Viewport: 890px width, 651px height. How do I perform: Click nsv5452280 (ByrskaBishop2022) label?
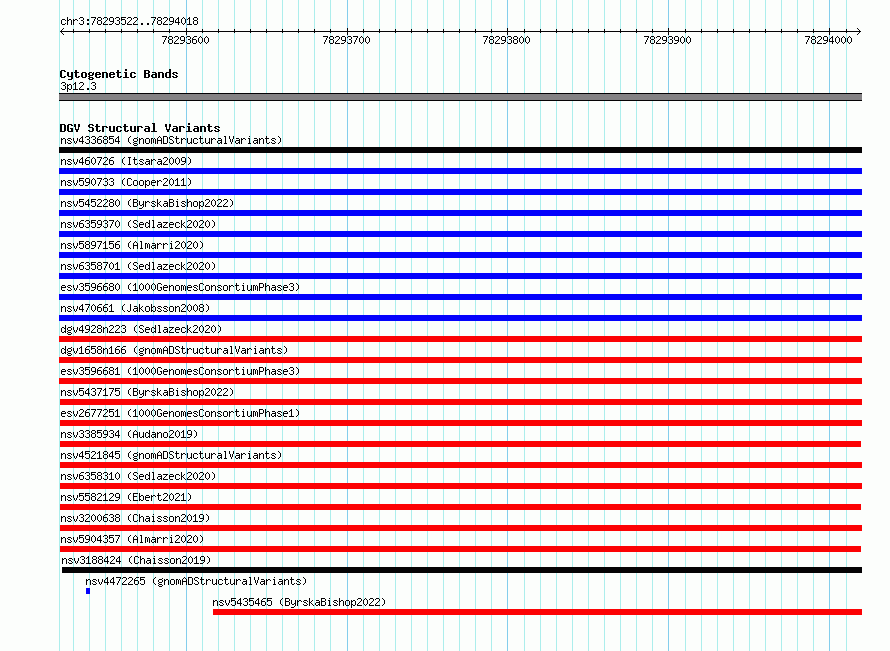[x=147, y=203]
